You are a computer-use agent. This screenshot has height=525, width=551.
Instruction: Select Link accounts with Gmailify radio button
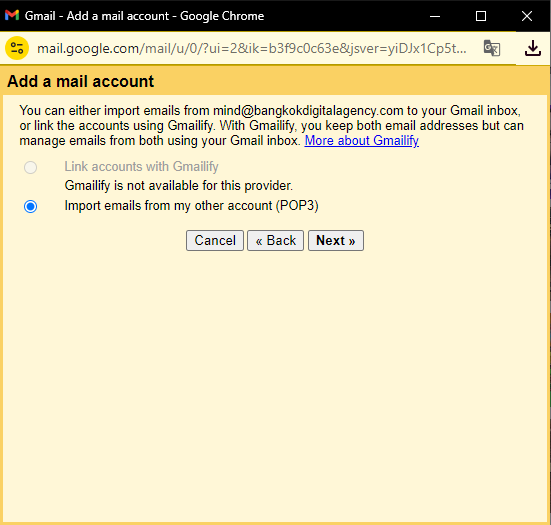[x=31, y=167]
